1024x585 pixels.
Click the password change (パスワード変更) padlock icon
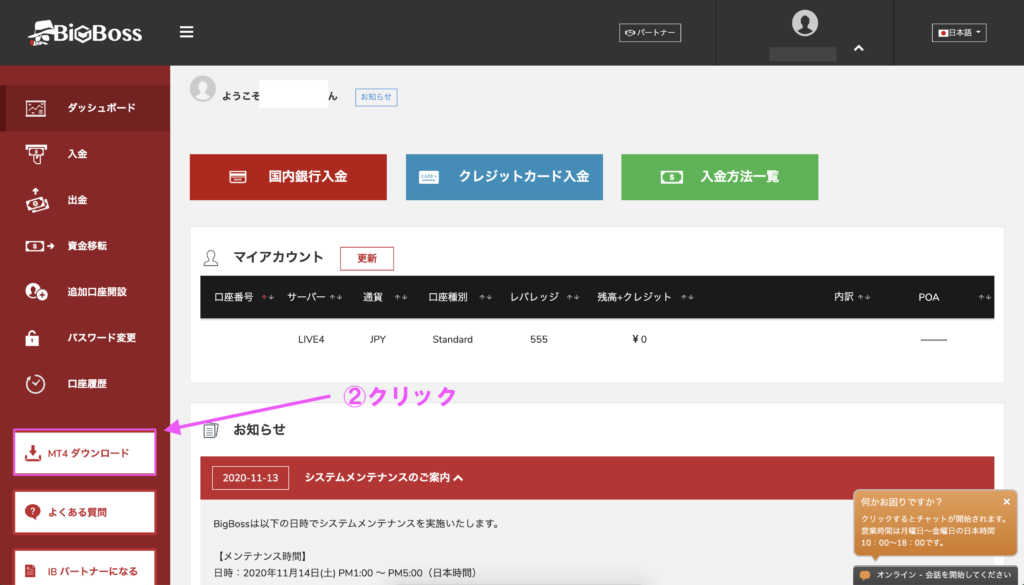[x=36, y=338]
